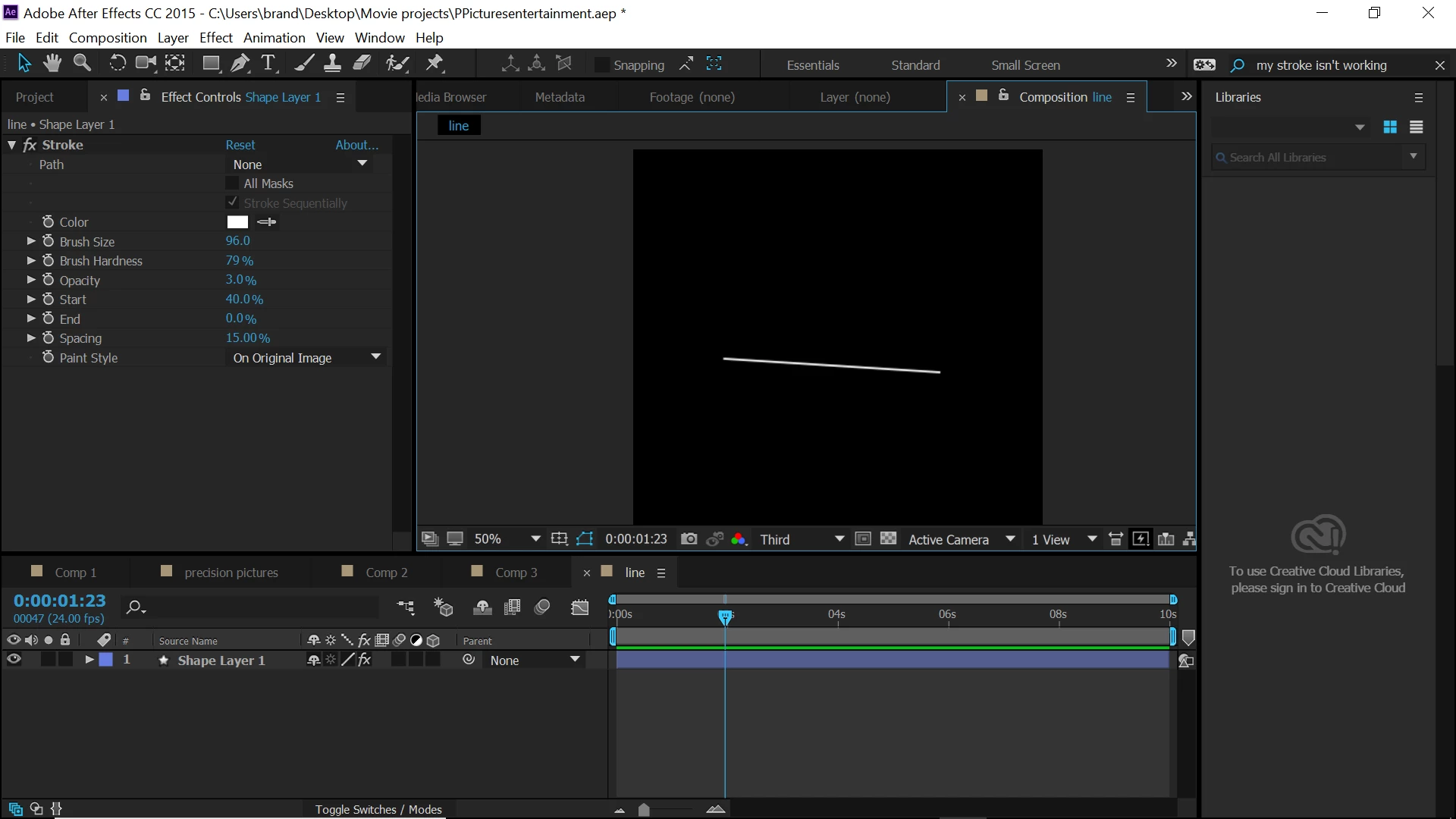Viewport: 1456px width, 819px height.
Task: Click Reset on the Stroke effect
Action: coord(240,145)
